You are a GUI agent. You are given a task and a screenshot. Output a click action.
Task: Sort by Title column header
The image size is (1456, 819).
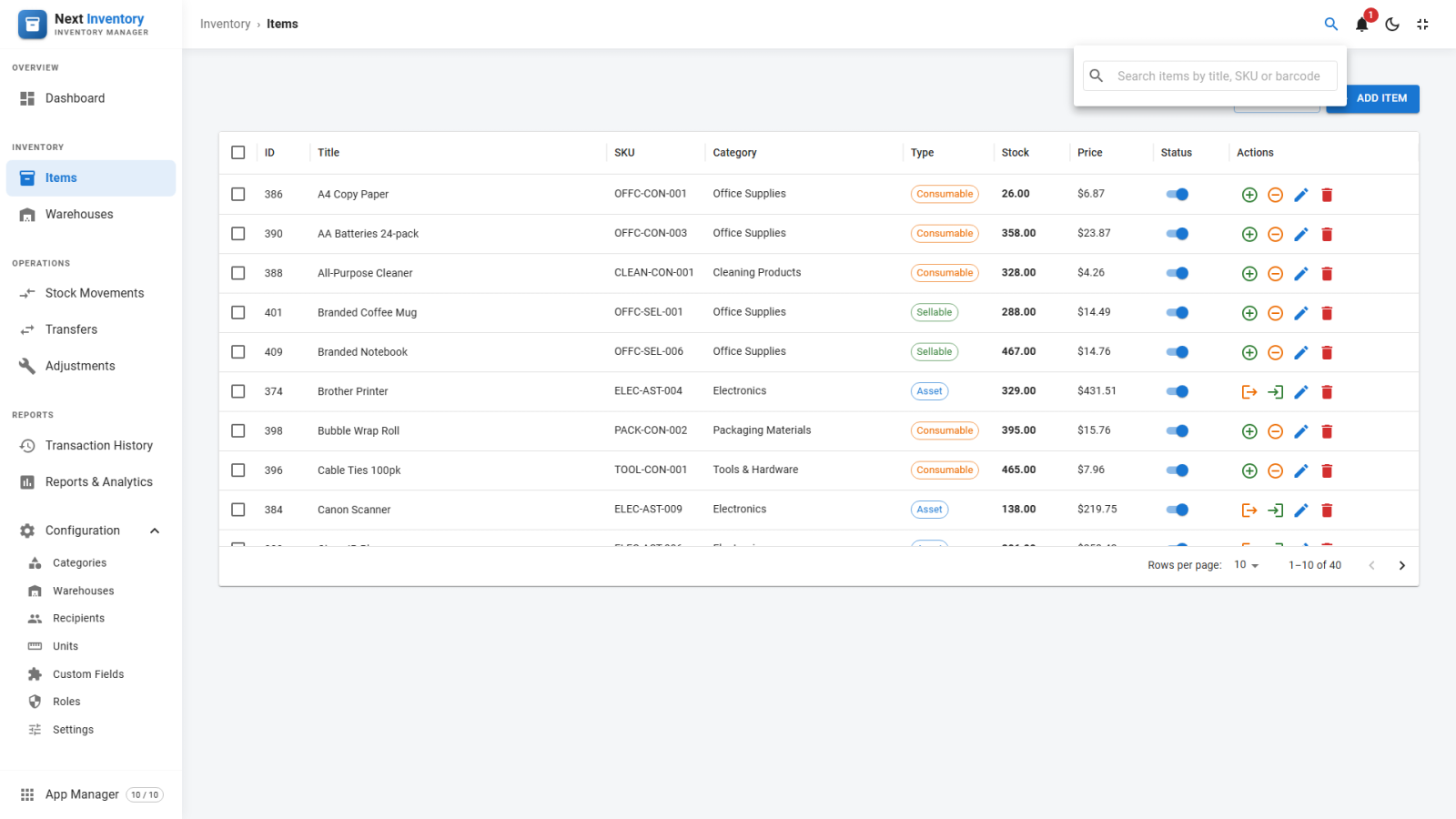pyautogui.click(x=329, y=153)
